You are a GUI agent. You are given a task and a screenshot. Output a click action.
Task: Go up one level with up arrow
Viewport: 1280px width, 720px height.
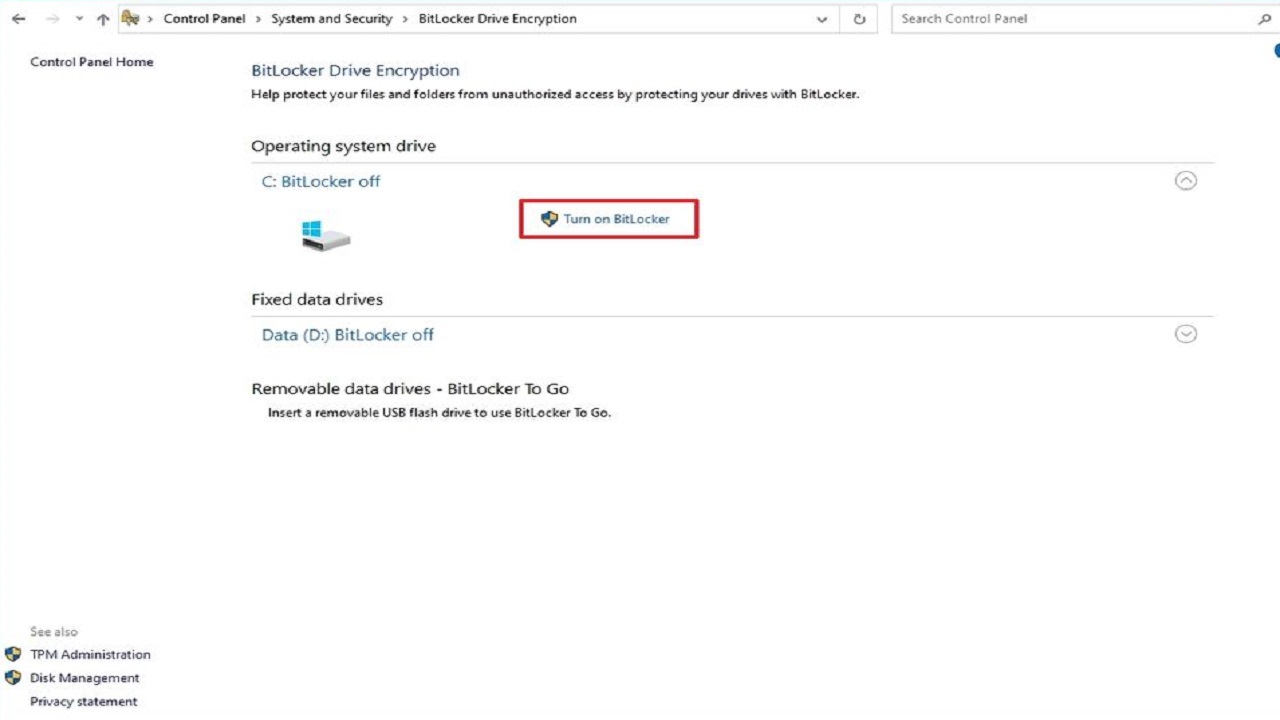click(x=103, y=19)
